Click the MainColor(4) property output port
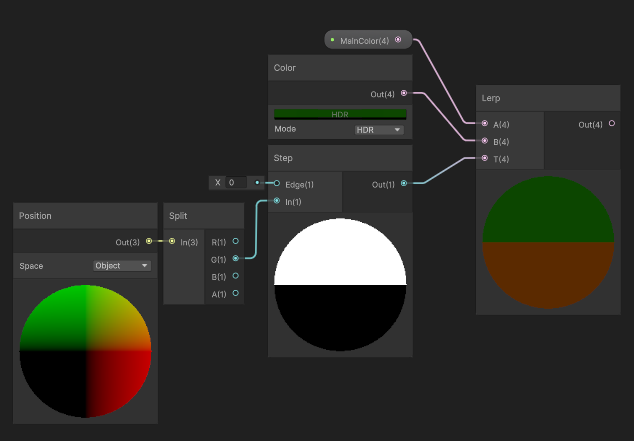634x441 pixels. coord(398,40)
